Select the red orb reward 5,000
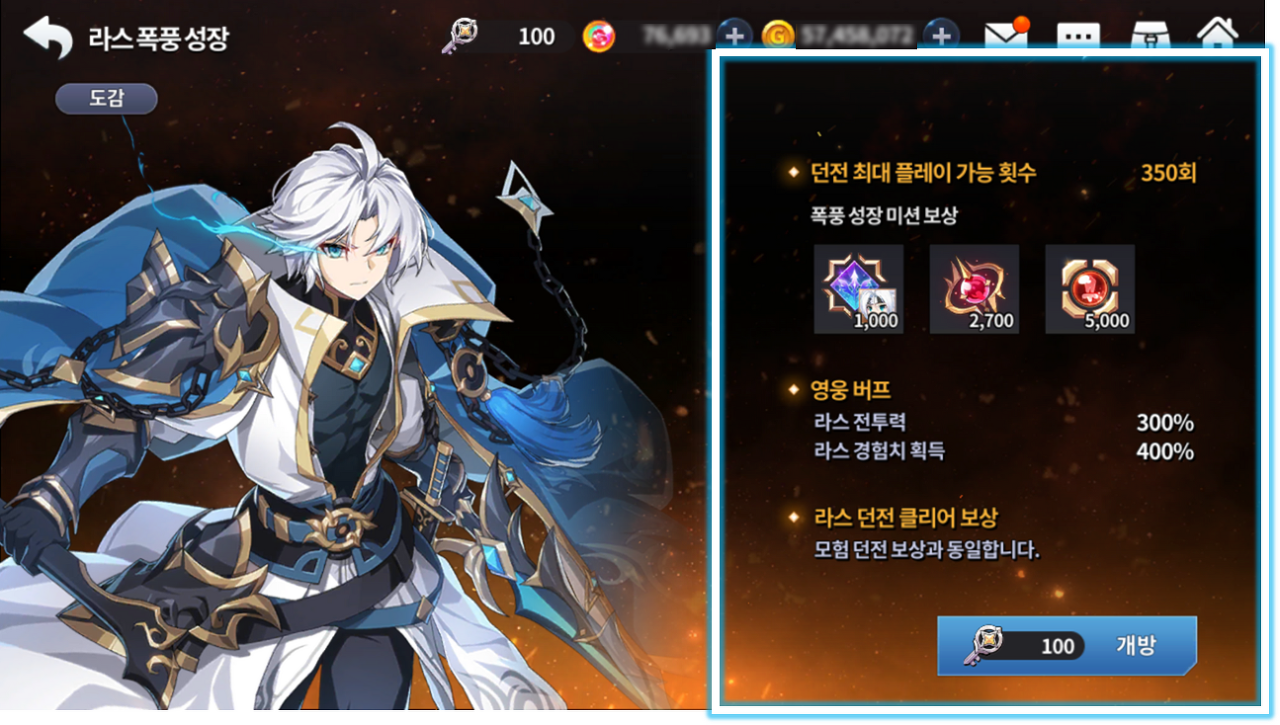Viewport: 1280px width, 725px height. [x=1090, y=289]
